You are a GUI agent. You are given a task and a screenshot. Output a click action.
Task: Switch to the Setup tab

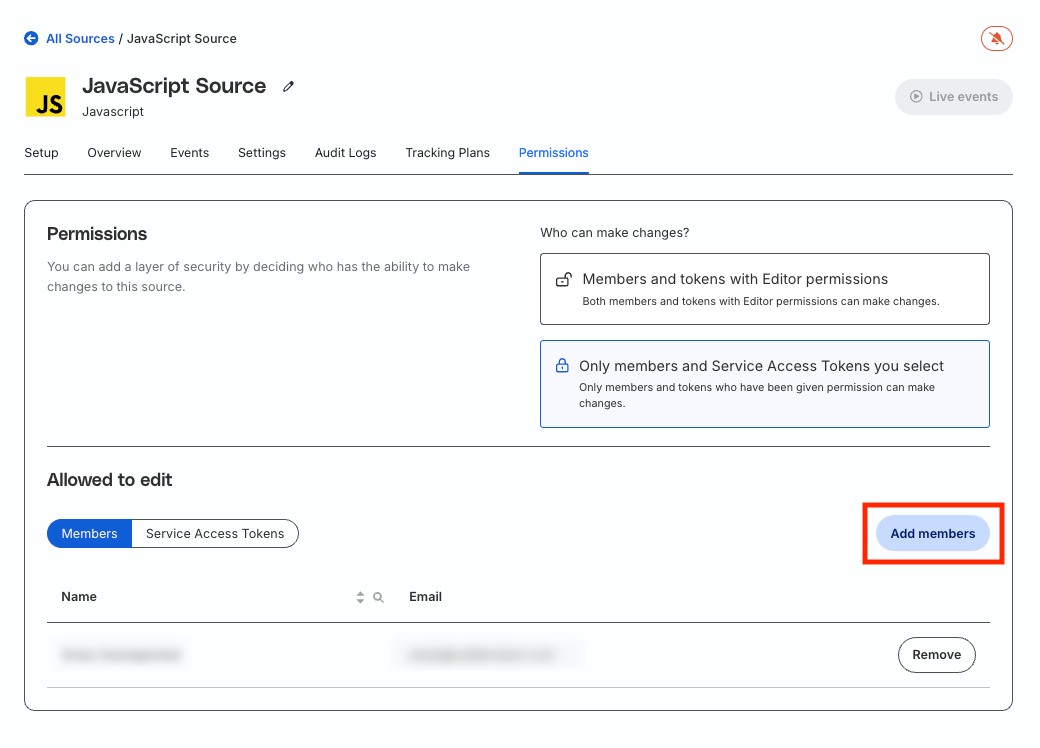coord(41,153)
